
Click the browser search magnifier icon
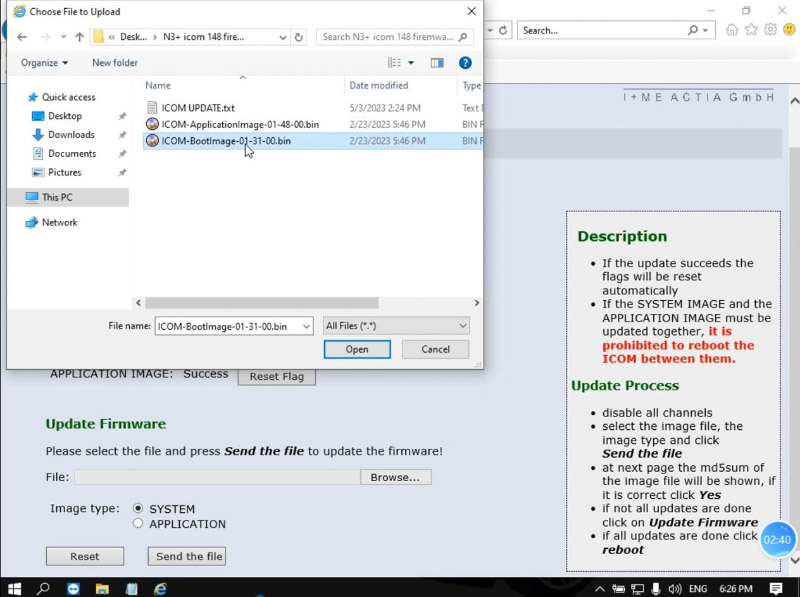point(692,30)
